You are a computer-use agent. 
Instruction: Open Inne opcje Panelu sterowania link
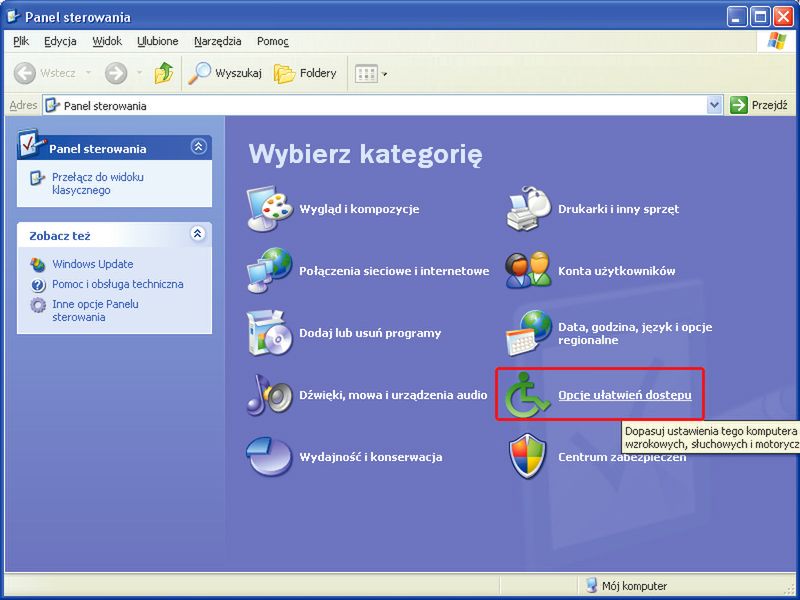95,310
